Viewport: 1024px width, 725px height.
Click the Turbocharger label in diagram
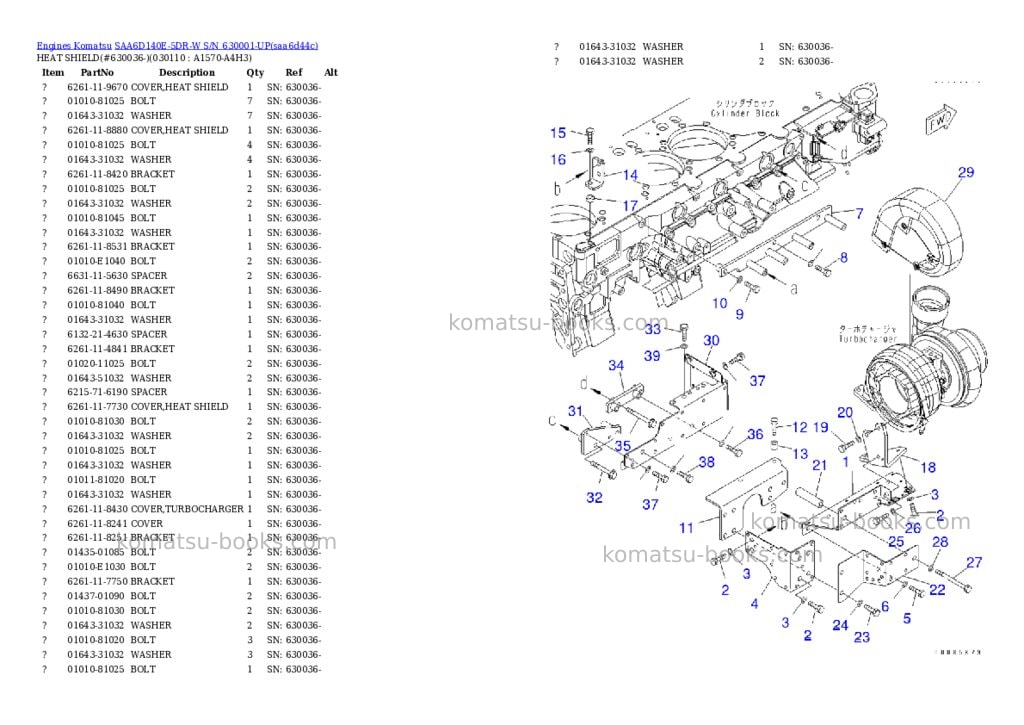(x=868, y=339)
